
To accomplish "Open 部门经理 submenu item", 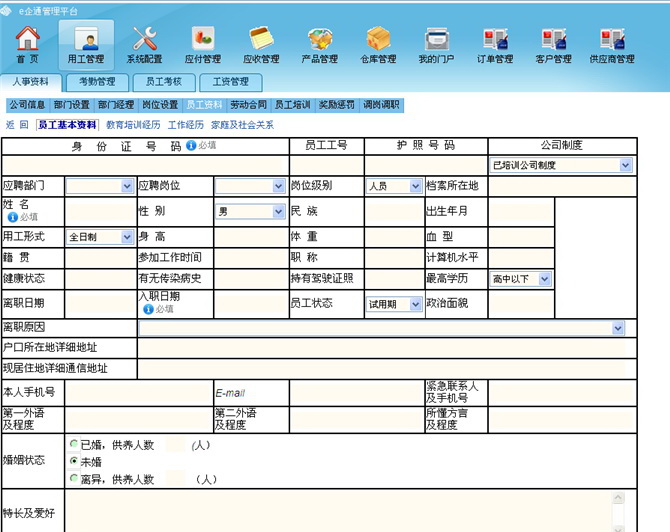I will [x=116, y=105].
